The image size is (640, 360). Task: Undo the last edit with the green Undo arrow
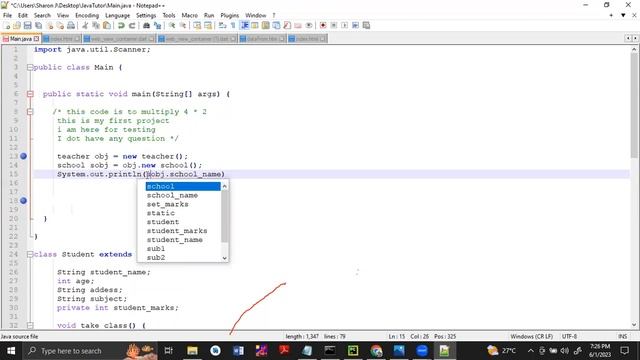point(121,25)
